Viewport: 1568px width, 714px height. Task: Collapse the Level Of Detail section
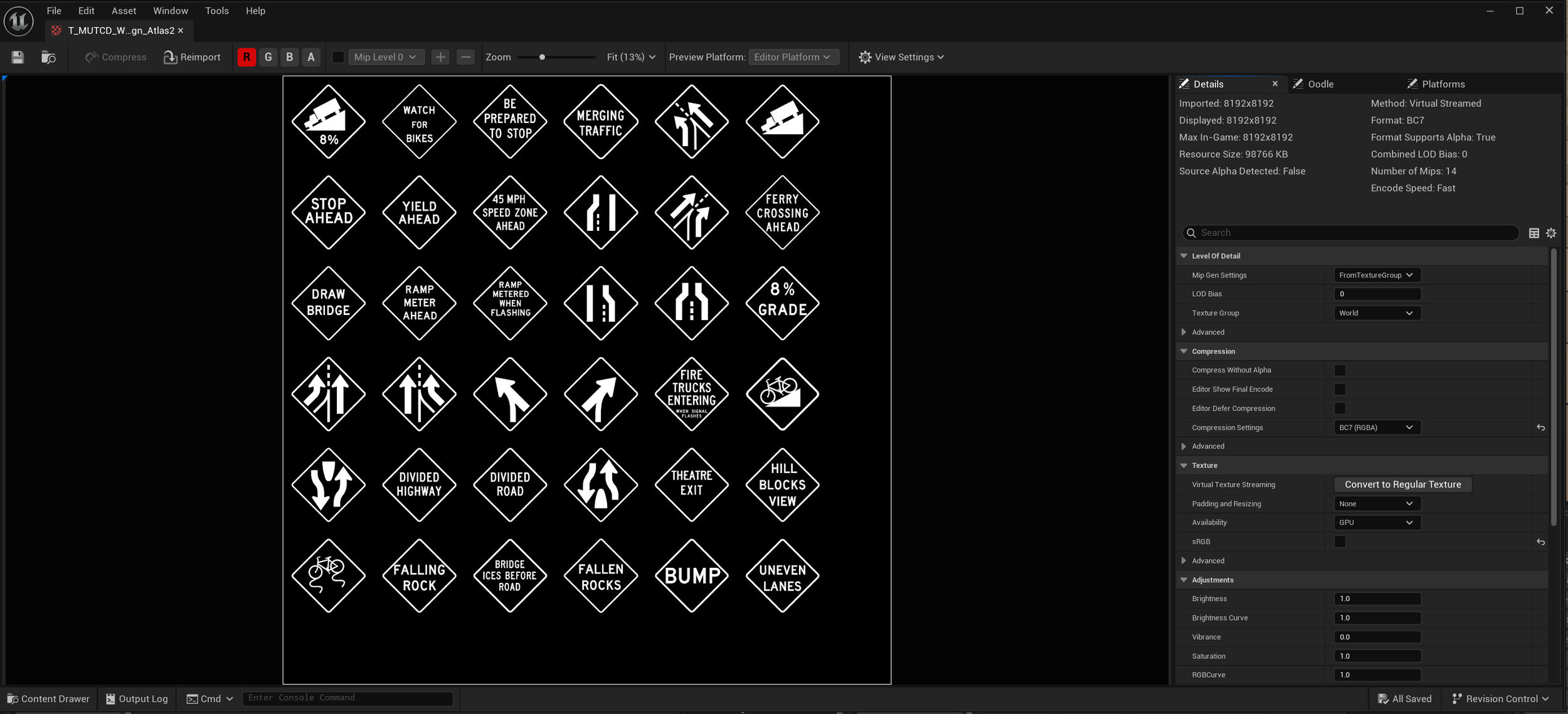[1184, 256]
